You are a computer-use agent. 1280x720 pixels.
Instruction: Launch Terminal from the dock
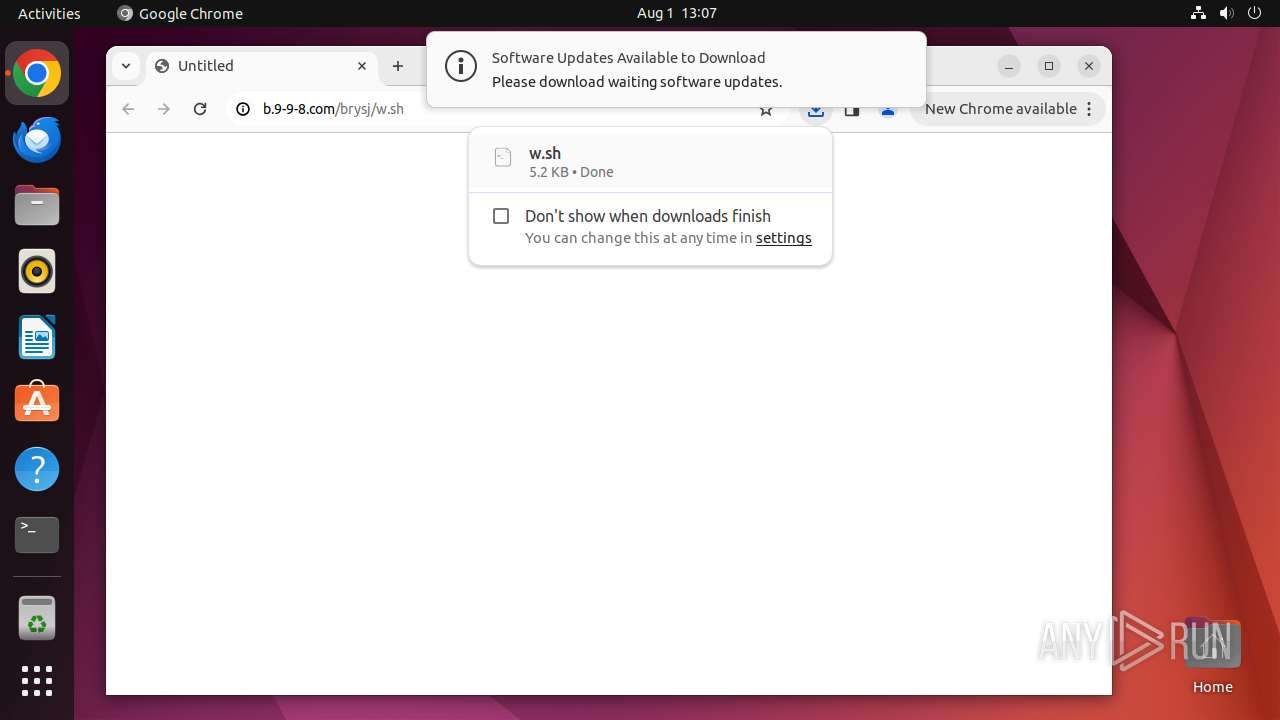point(37,535)
